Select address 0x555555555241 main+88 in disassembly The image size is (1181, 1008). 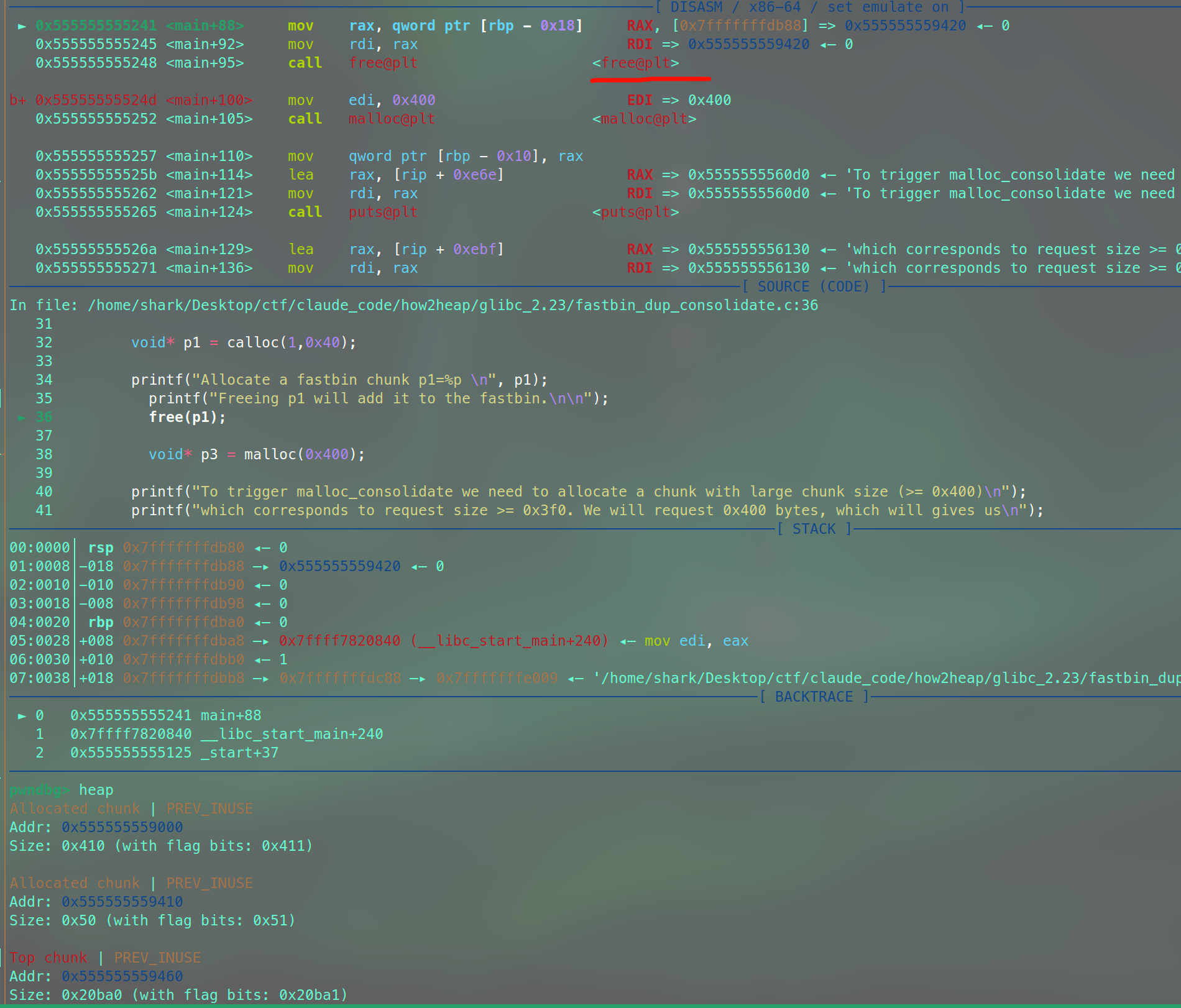click(x=139, y=25)
